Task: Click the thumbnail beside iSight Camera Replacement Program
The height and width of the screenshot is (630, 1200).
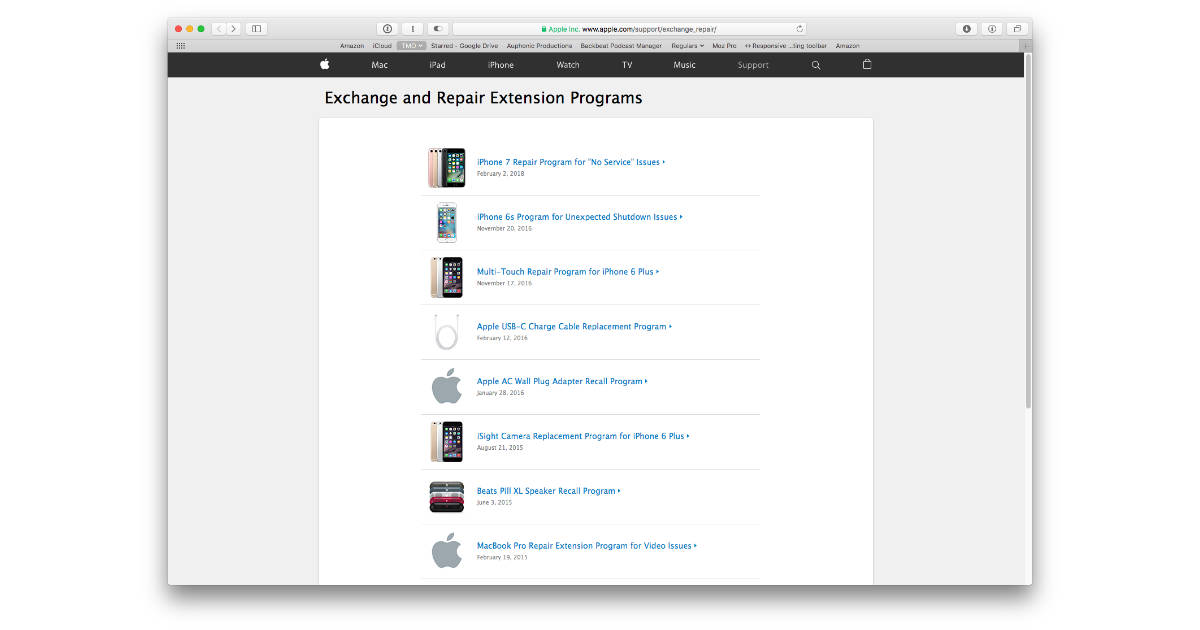Action: click(447, 441)
